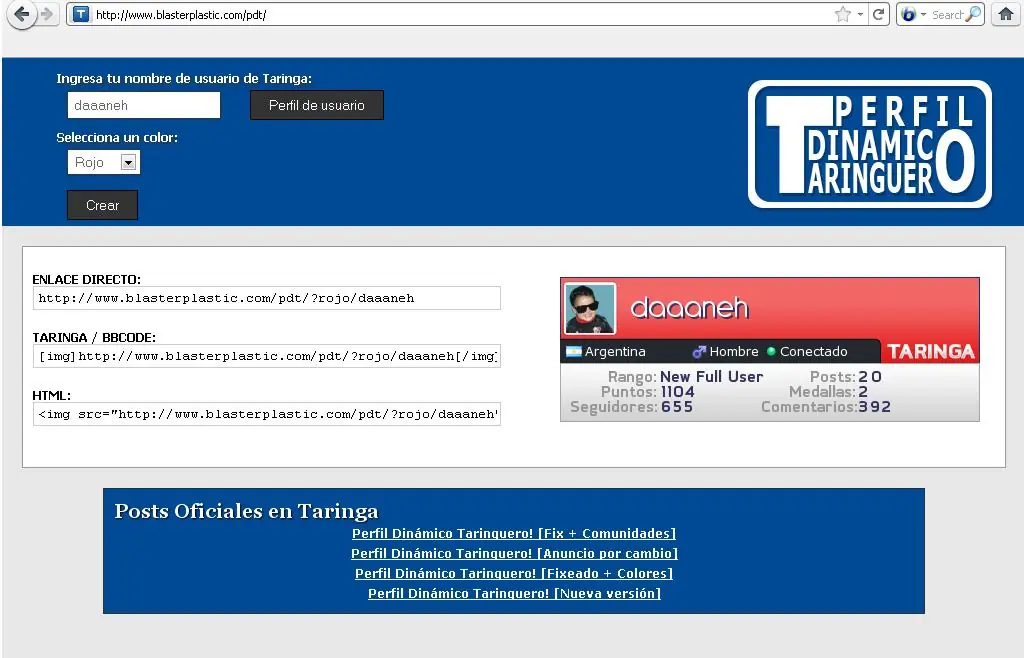
Task: Click the Perfil de usuario button
Action: 317,105
